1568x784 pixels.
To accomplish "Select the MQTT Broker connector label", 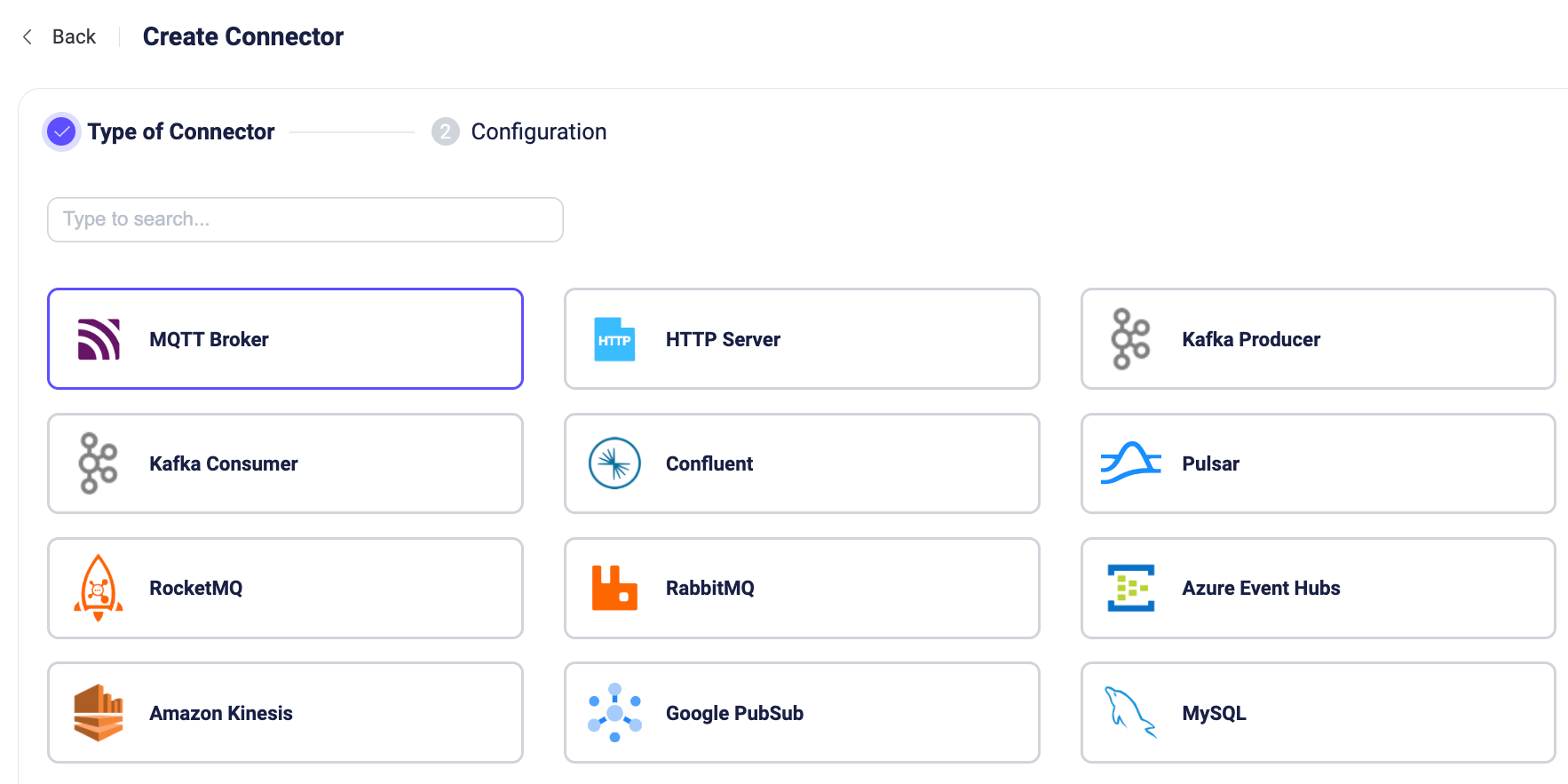I will click(209, 339).
